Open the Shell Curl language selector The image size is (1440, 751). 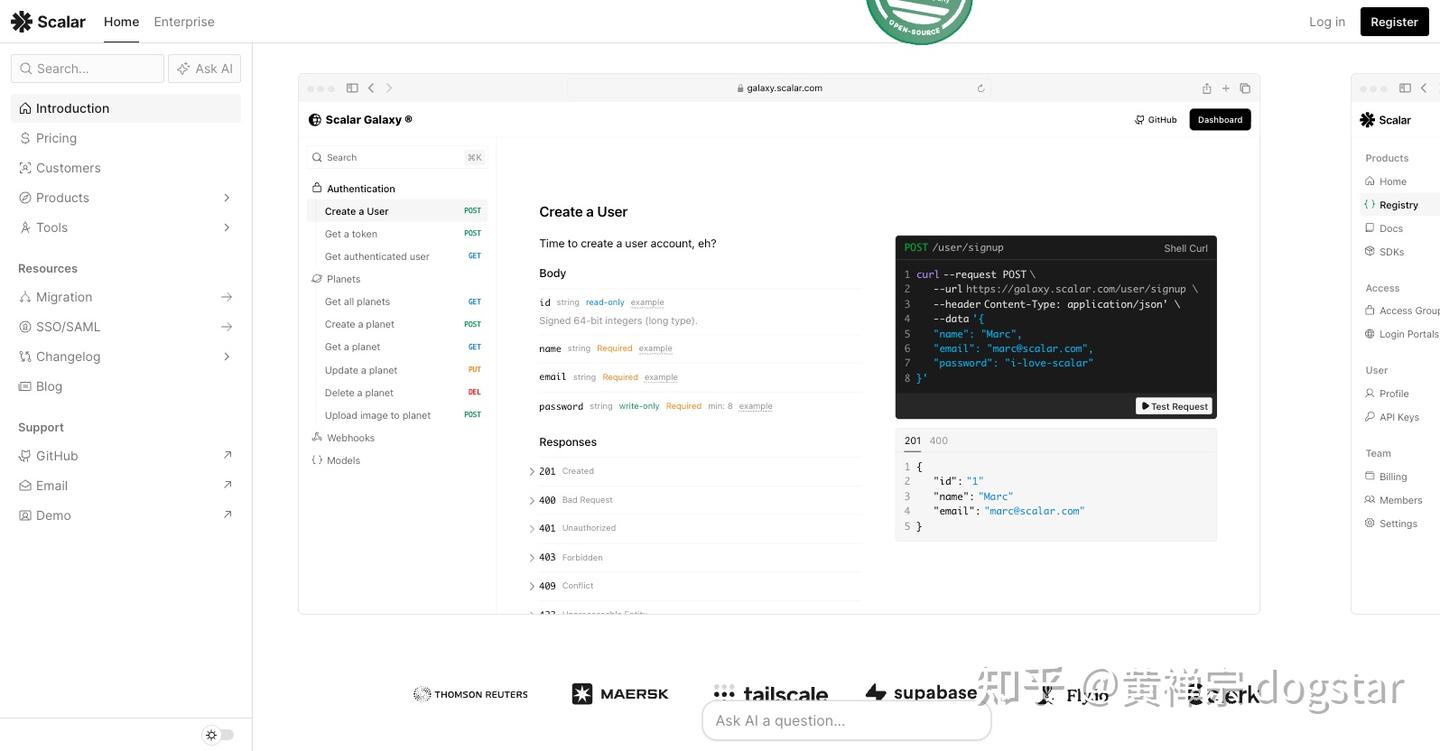coord(1185,248)
